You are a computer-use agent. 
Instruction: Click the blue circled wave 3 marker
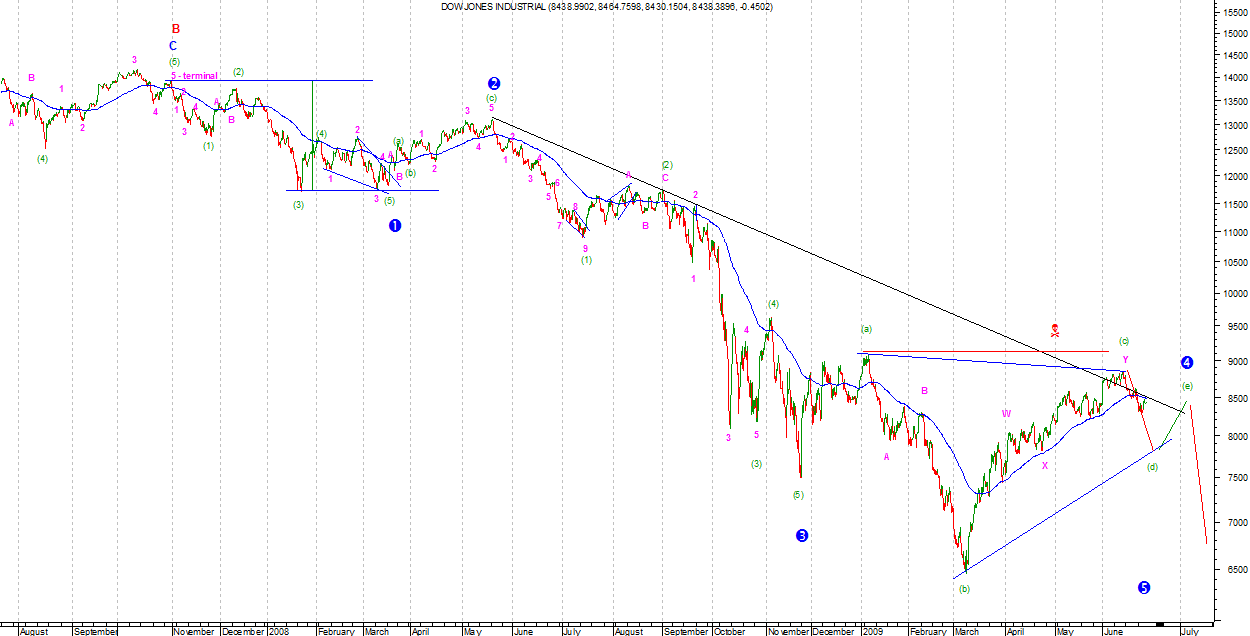[802, 536]
